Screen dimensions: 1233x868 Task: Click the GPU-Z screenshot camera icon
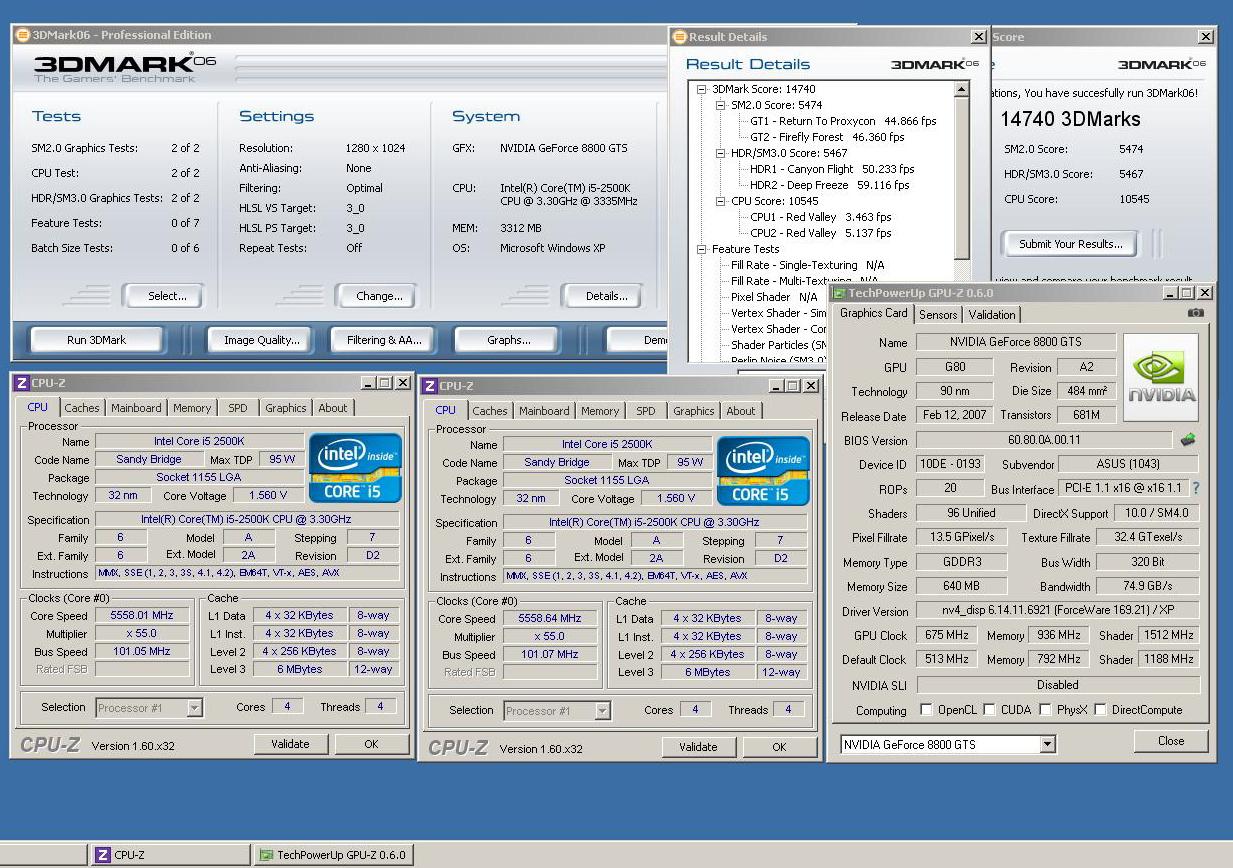(x=1195, y=313)
